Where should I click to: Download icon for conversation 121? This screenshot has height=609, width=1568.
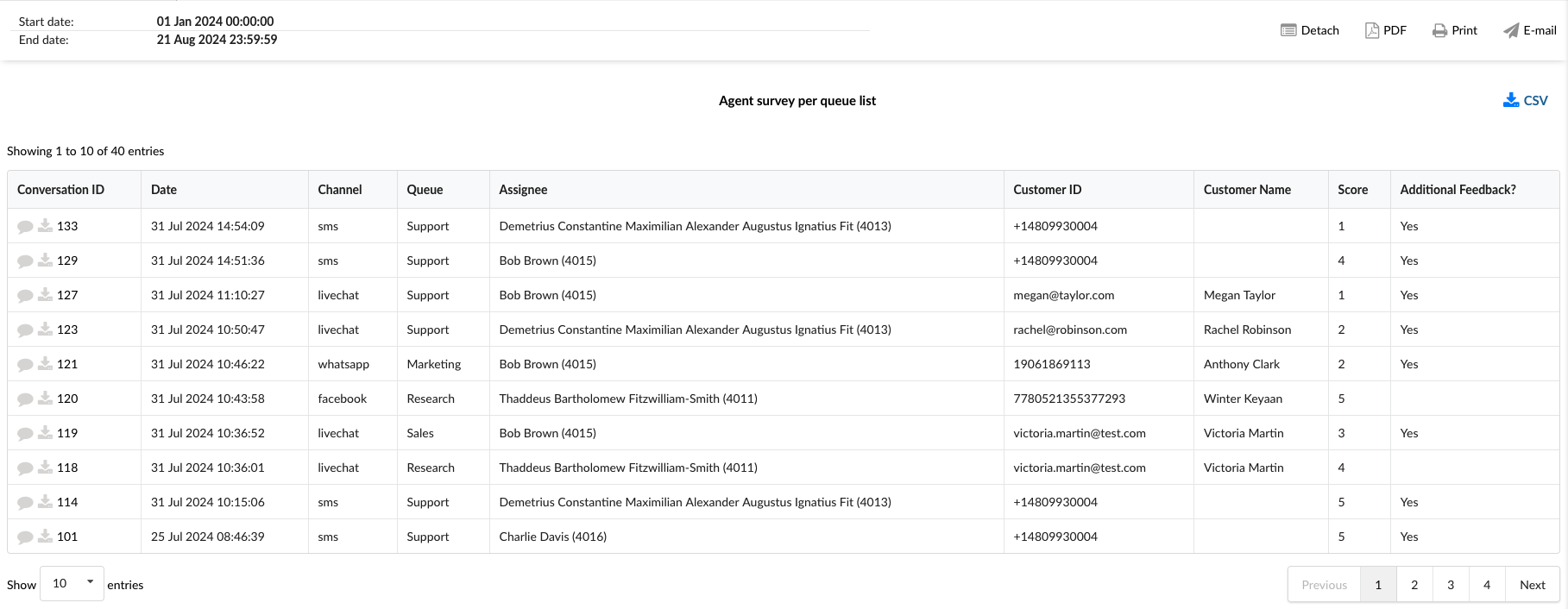(46, 364)
